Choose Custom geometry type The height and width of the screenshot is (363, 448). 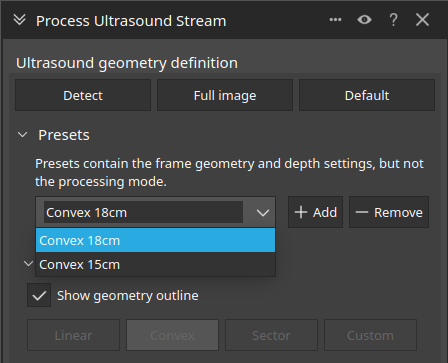click(370, 335)
